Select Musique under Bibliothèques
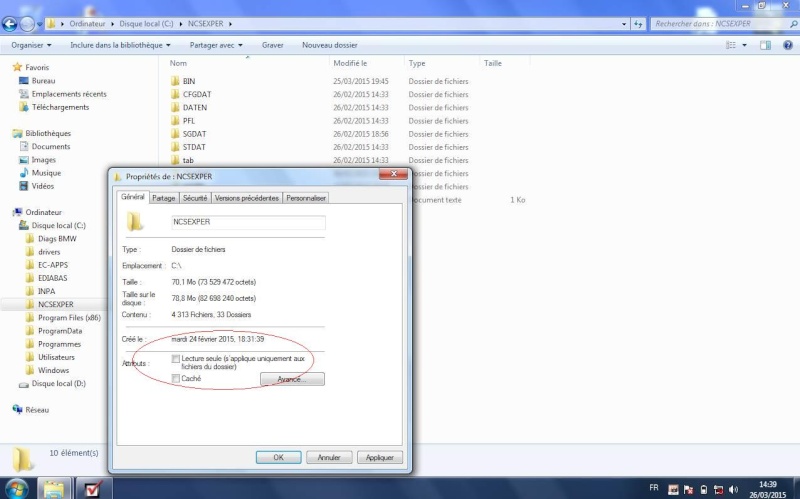 46,173
